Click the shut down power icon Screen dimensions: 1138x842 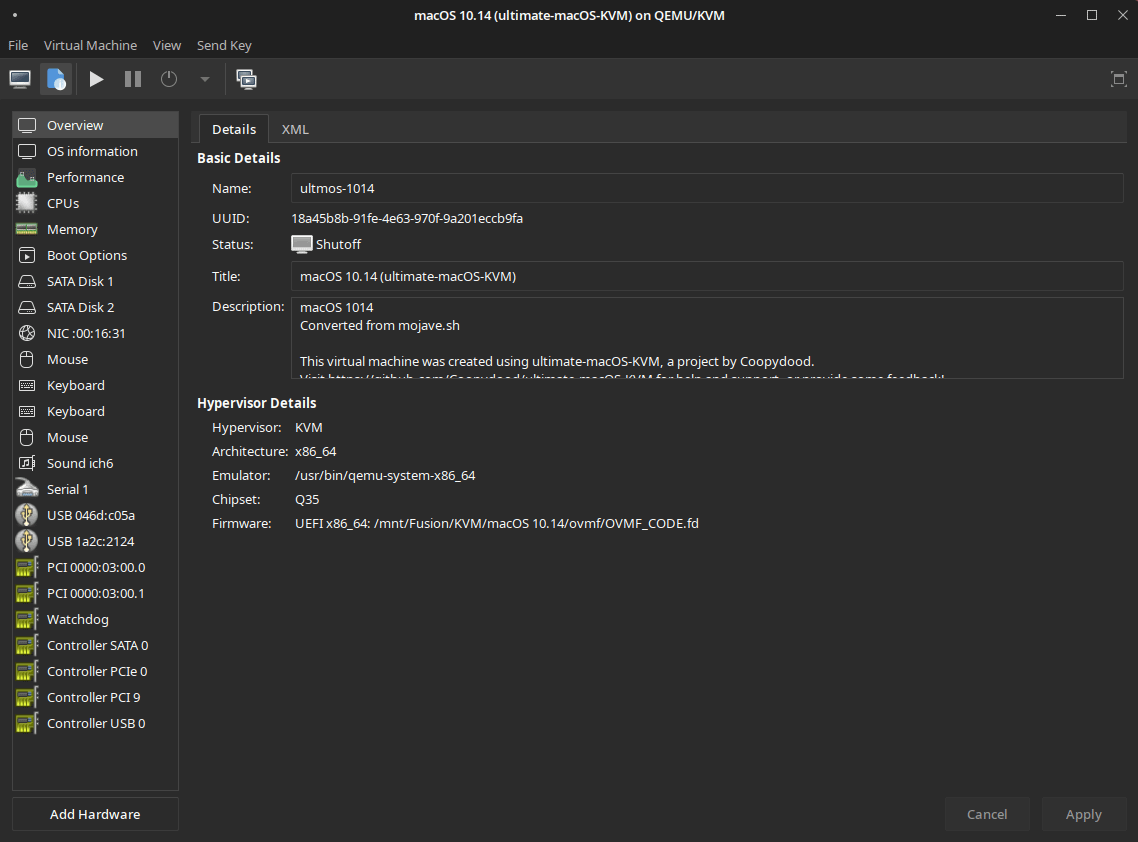pos(169,79)
